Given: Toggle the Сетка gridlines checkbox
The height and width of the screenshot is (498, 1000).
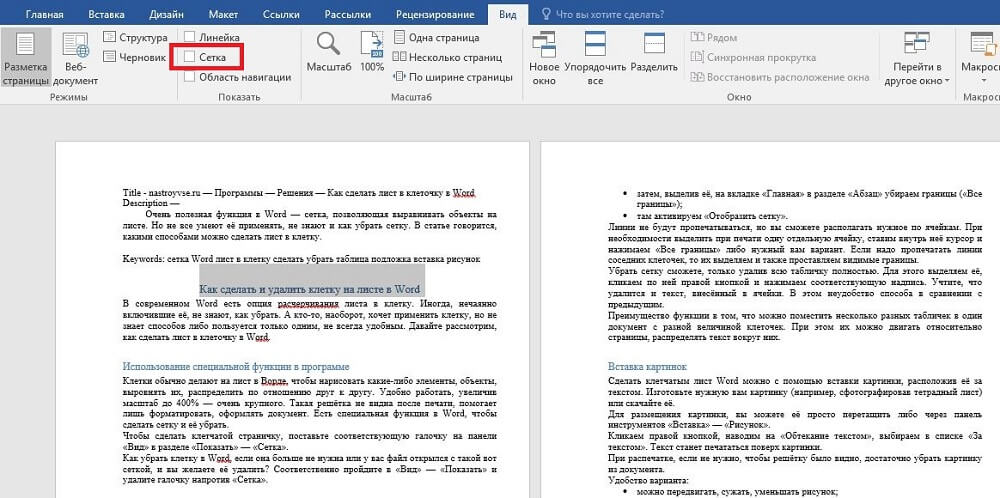Looking at the screenshot, I should (190, 58).
